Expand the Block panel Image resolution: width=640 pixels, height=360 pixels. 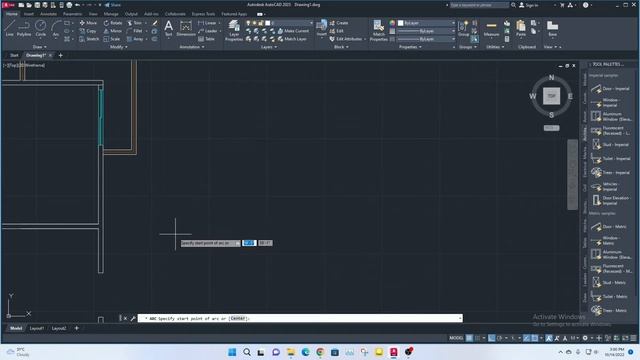click(341, 47)
